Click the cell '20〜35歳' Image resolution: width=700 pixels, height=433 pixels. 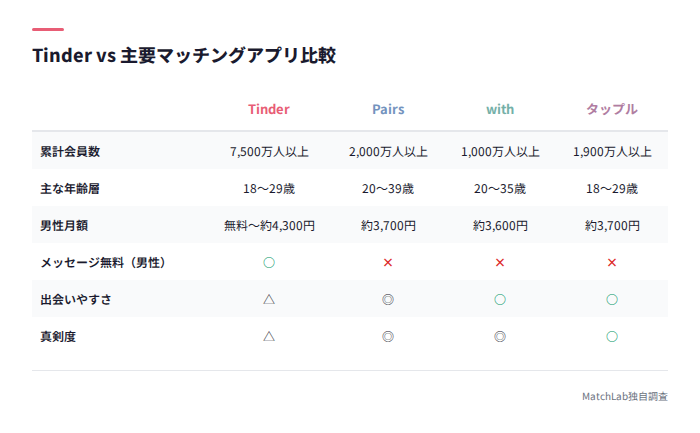(500, 189)
